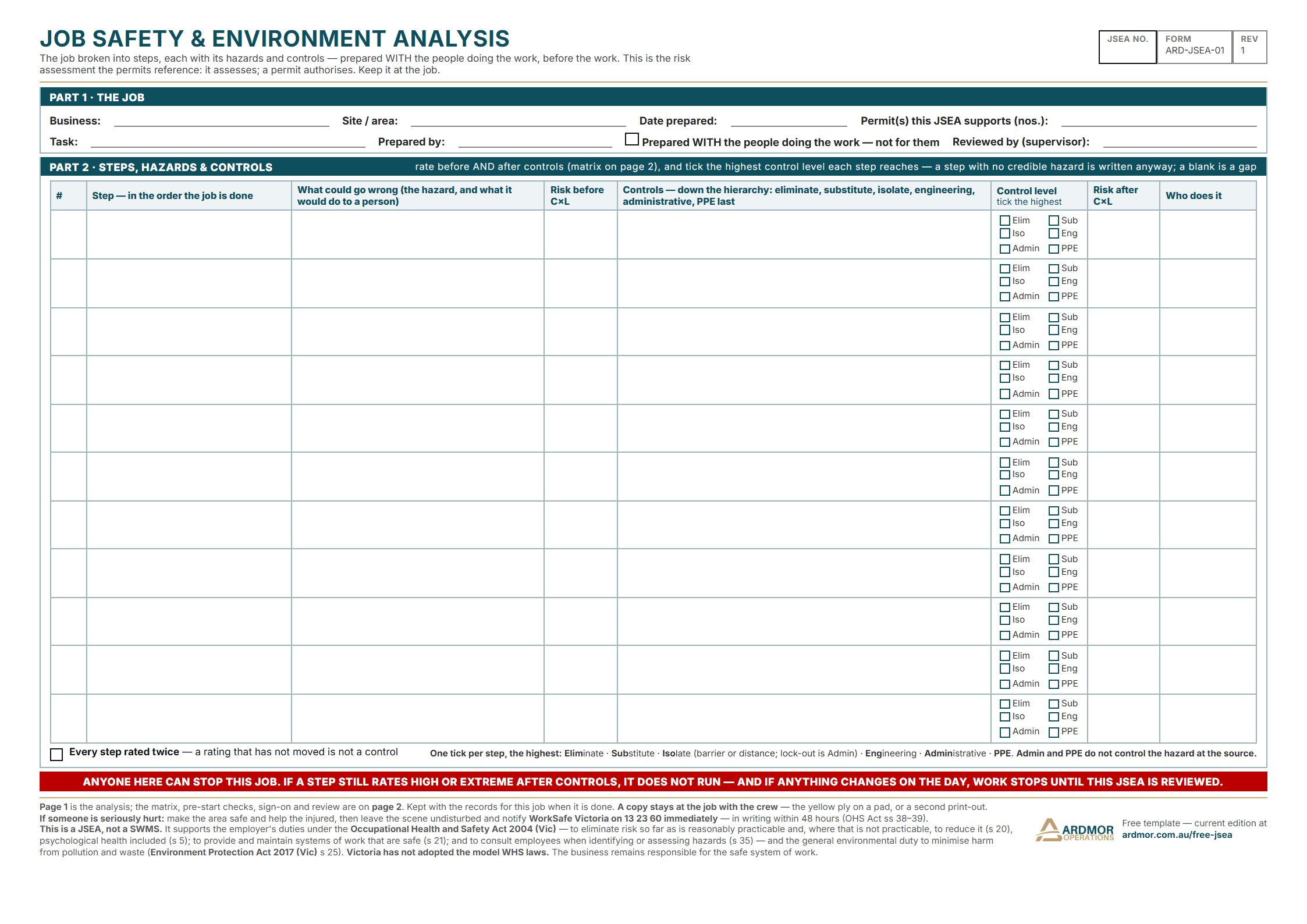Click the Date prepared field line
The height and width of the screenshot is (924, 1307).
tap(789, 121)
